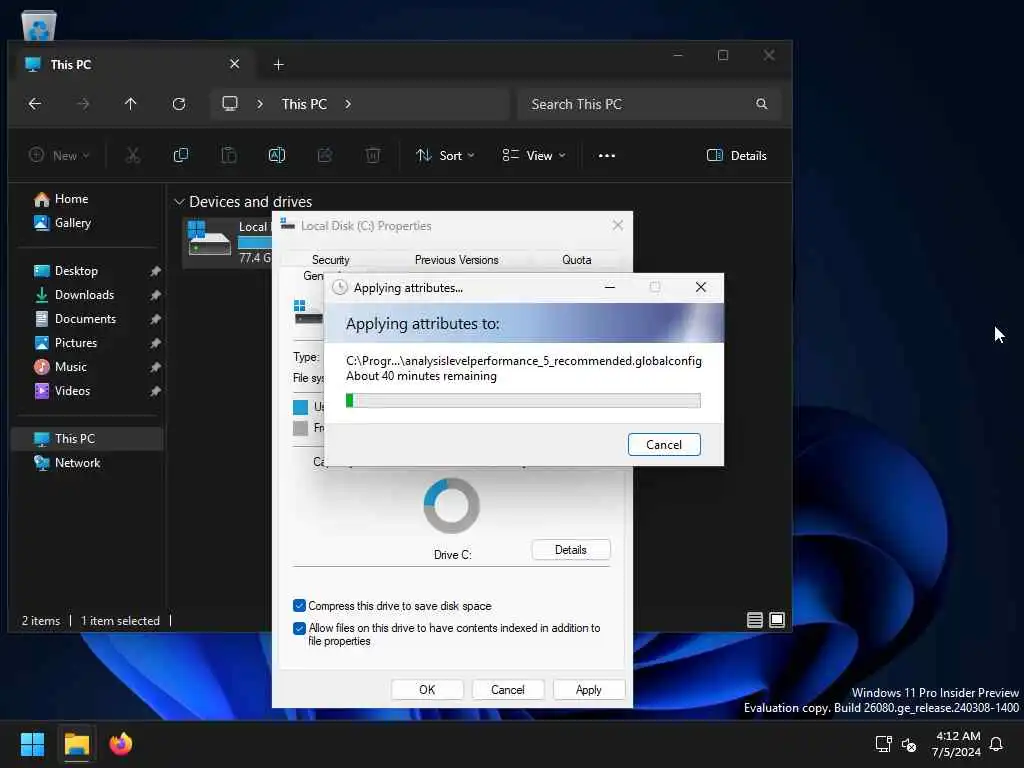The image size is (1024, 768).
Task: Click the monitor icon in address bar
Action: (230, 104)
